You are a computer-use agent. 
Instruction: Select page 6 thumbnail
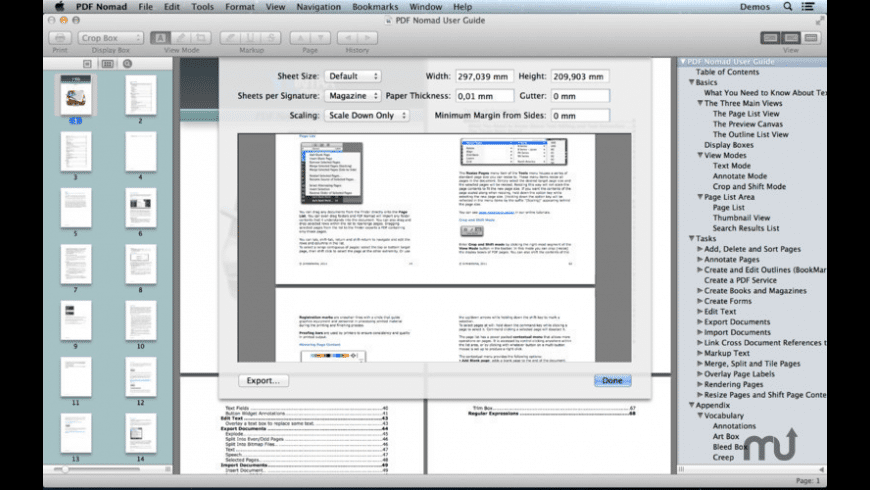coord(140,208)
